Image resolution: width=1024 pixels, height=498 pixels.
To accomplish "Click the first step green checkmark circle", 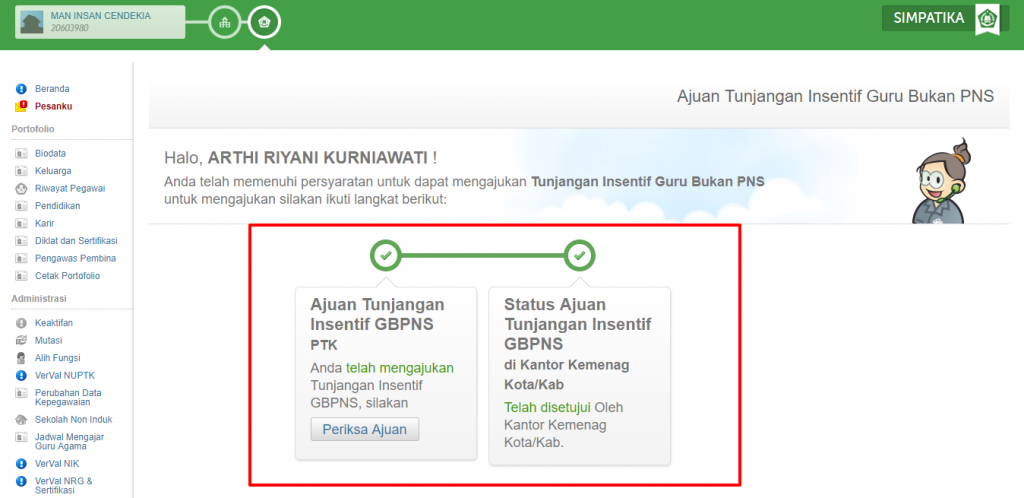I will (385, 256).
